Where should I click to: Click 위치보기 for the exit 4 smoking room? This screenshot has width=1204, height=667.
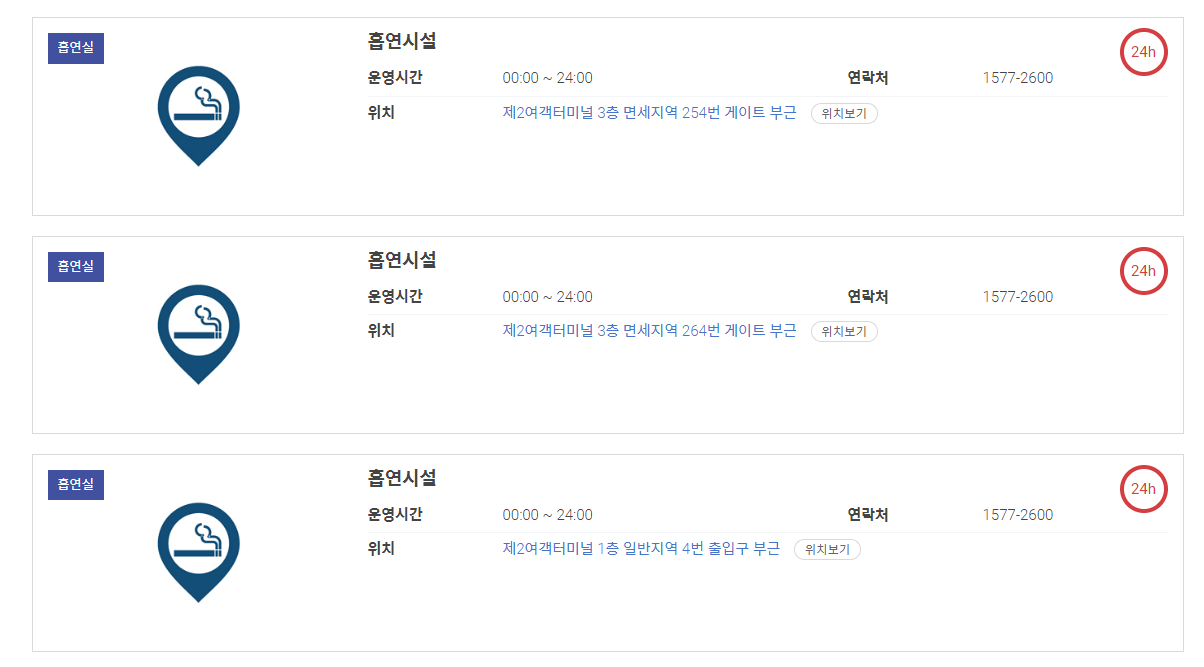pyautogui.click(x=827, y=549)
